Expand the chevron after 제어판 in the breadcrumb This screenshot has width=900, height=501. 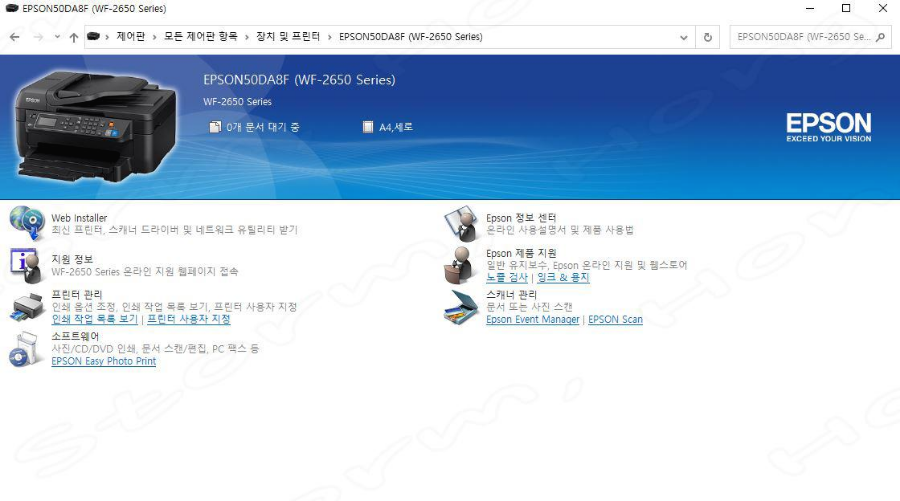(154, 37)
